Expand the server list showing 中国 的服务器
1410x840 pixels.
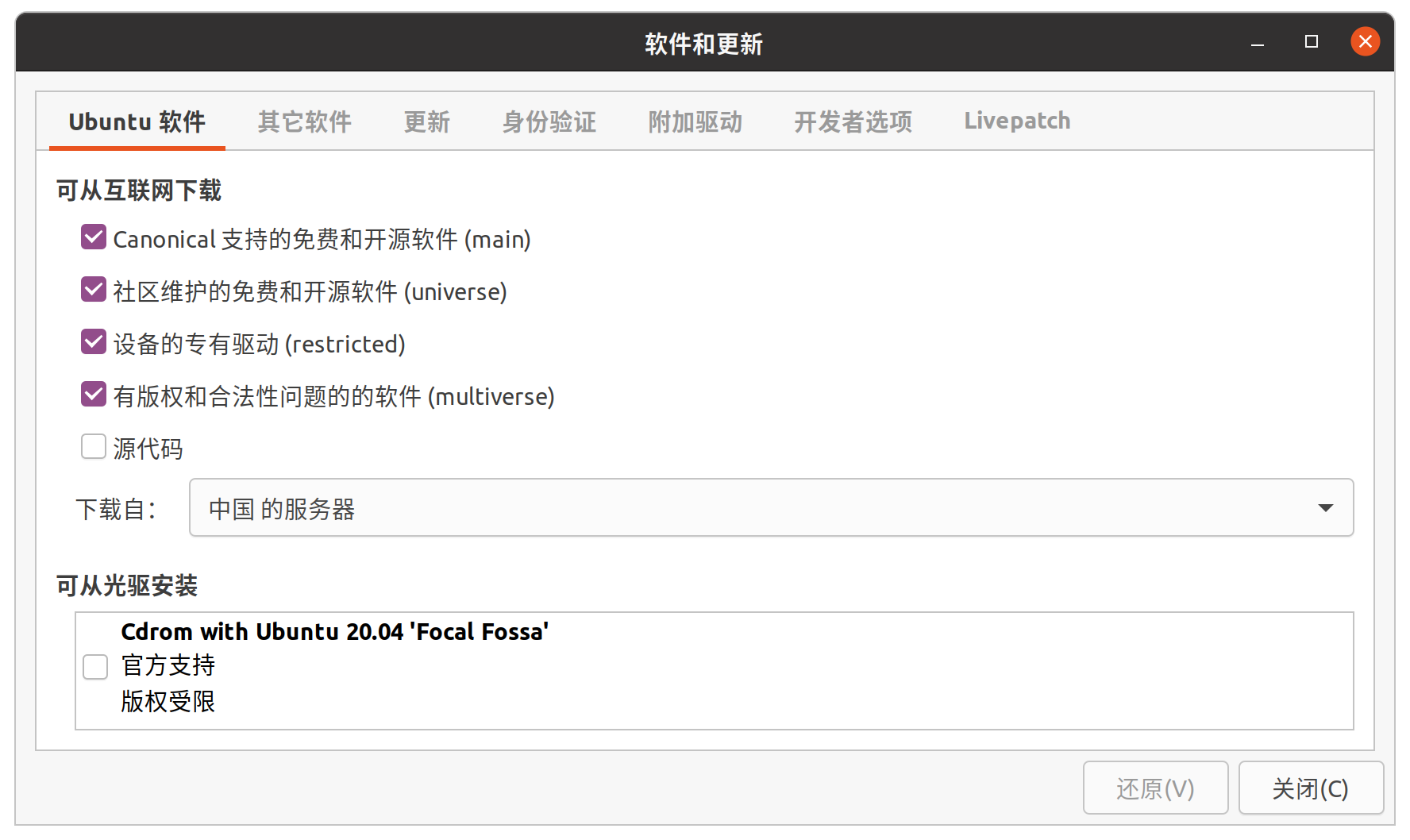point(1323,508)
